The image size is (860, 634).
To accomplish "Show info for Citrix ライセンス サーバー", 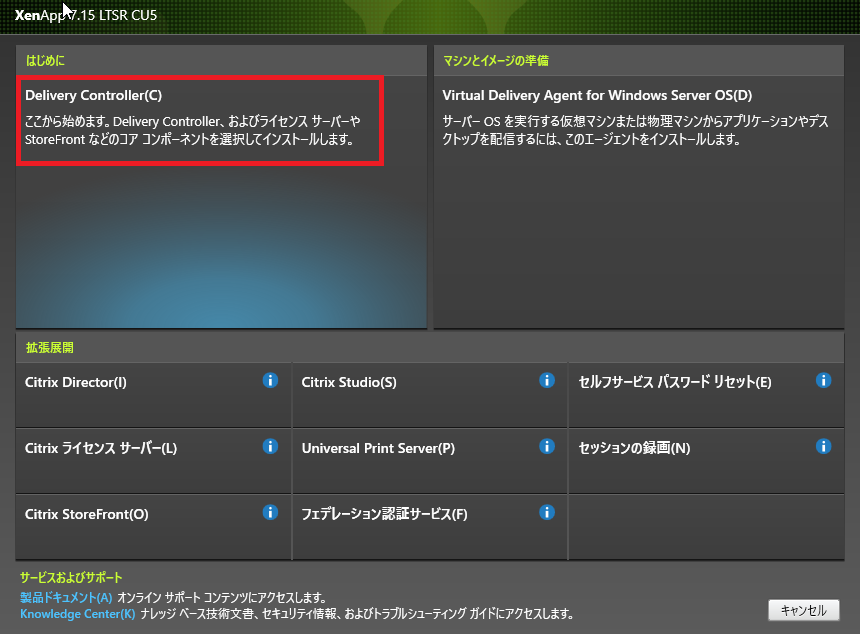I will click(x=270, y=446).
